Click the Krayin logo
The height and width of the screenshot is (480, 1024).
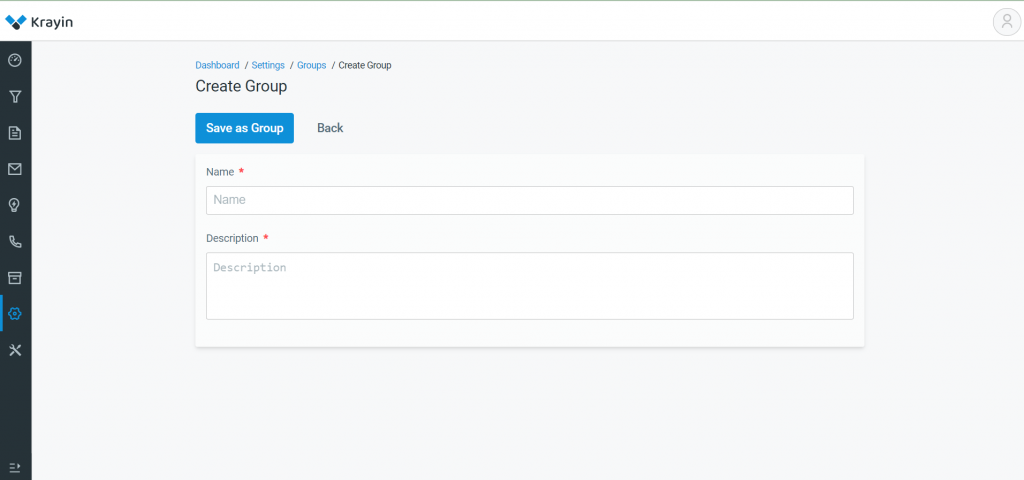pos(39,22)
